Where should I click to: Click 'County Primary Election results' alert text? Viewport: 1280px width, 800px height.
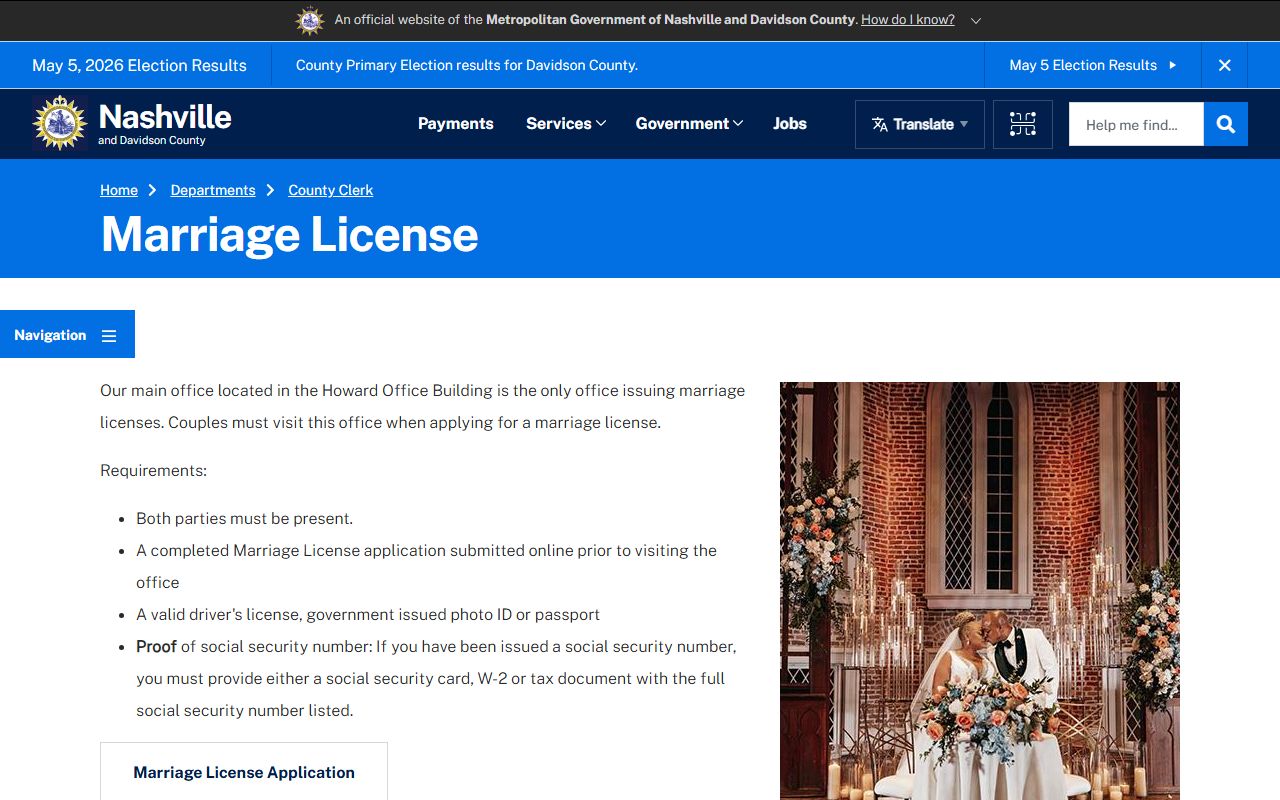click(x=467, y=65)
